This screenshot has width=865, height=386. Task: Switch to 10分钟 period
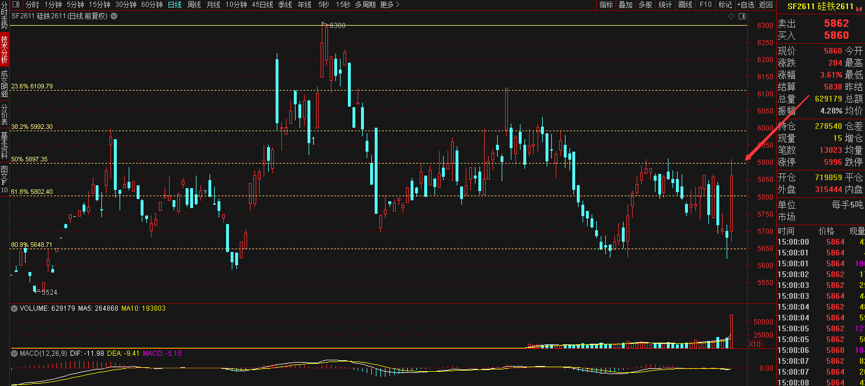(236, 5)
